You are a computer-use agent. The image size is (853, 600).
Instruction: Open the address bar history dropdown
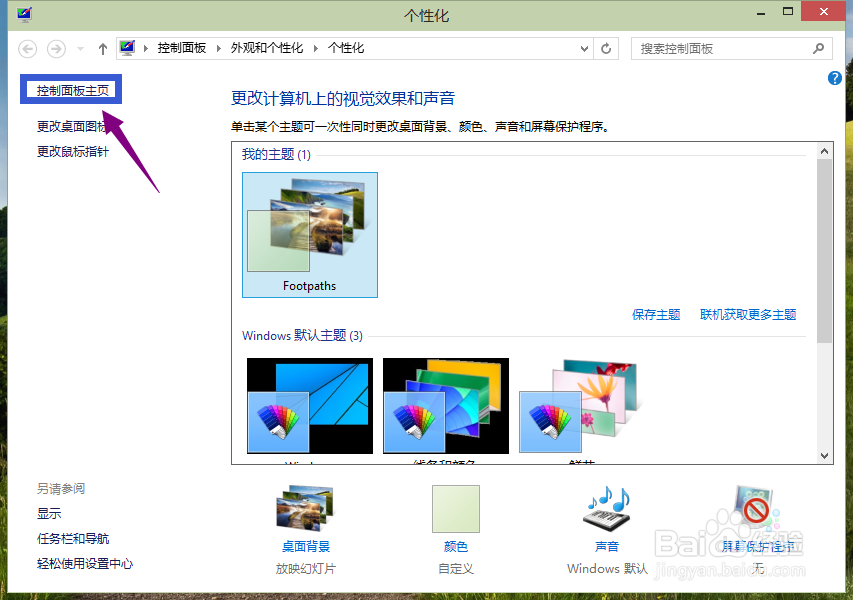click(x=584, y=49)
